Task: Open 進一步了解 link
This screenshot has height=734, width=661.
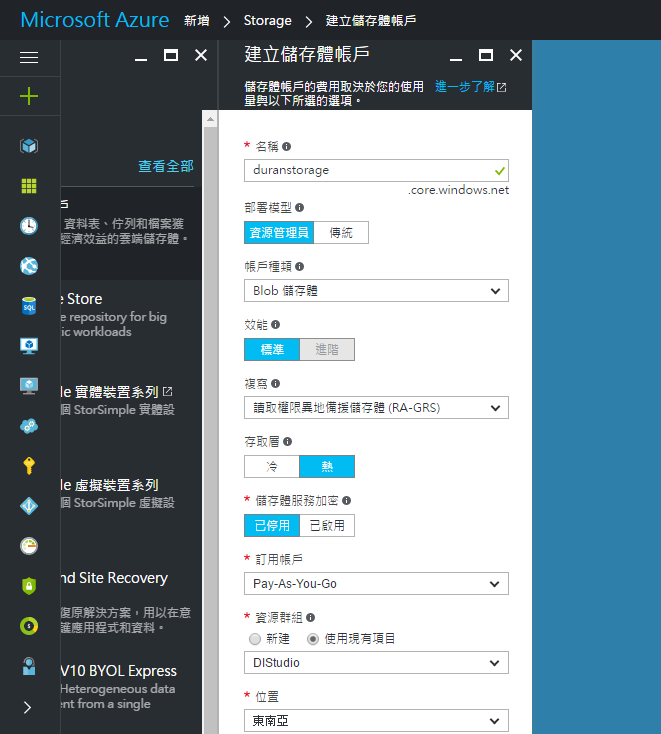Action: point(470,87)
